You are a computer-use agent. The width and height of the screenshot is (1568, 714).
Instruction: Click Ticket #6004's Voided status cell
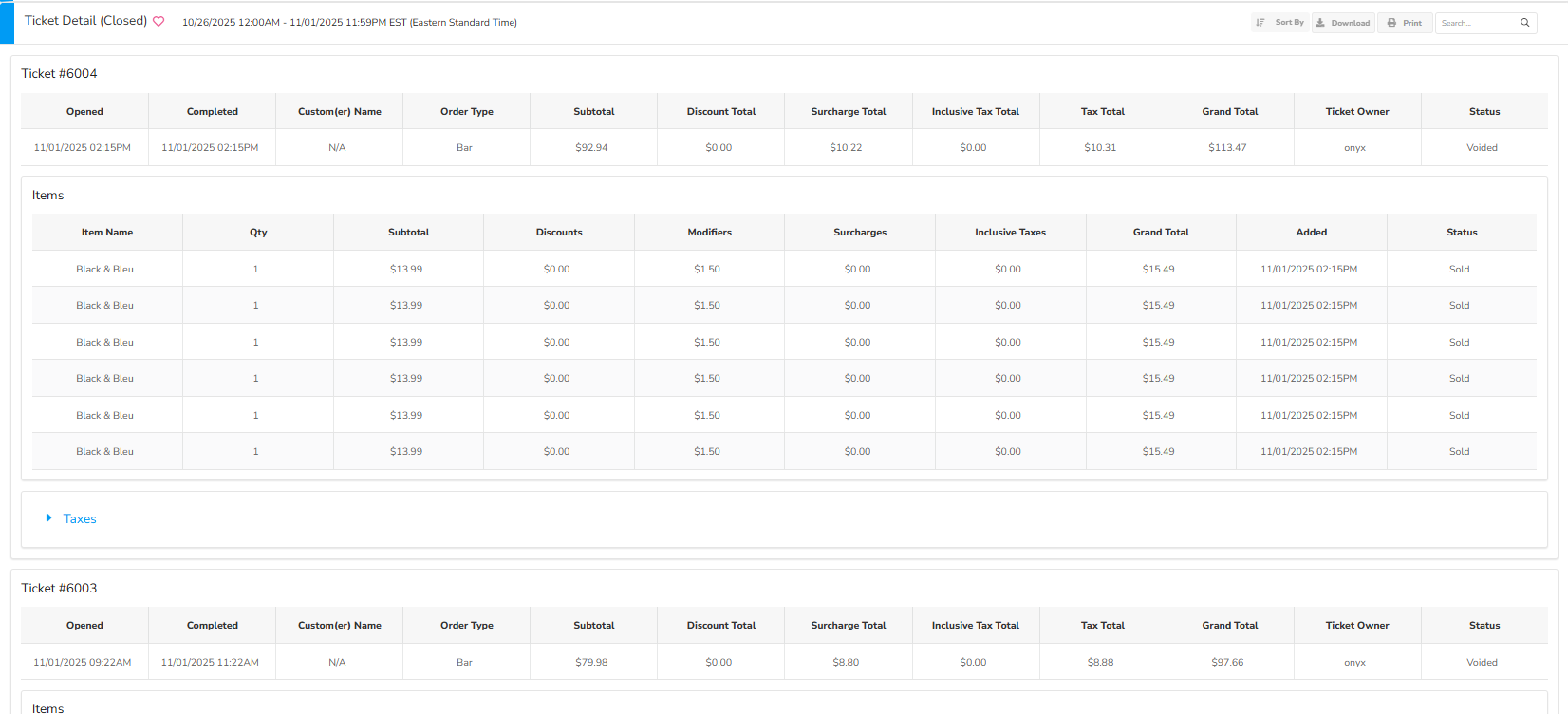[1482, 148]
